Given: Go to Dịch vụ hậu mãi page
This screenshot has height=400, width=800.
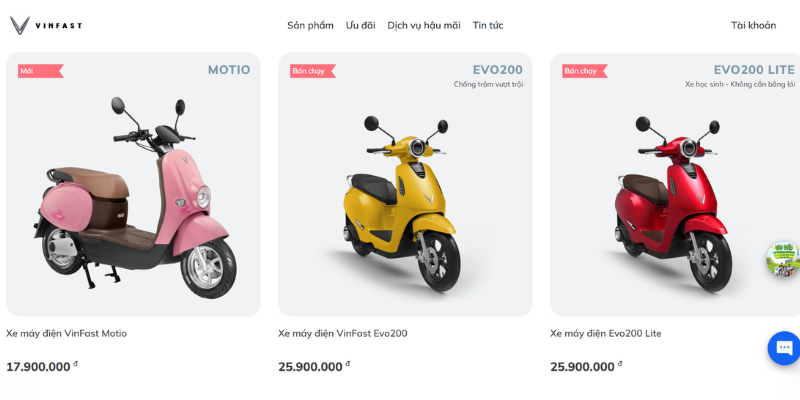Looking at the screenshot, I should 424,25.
